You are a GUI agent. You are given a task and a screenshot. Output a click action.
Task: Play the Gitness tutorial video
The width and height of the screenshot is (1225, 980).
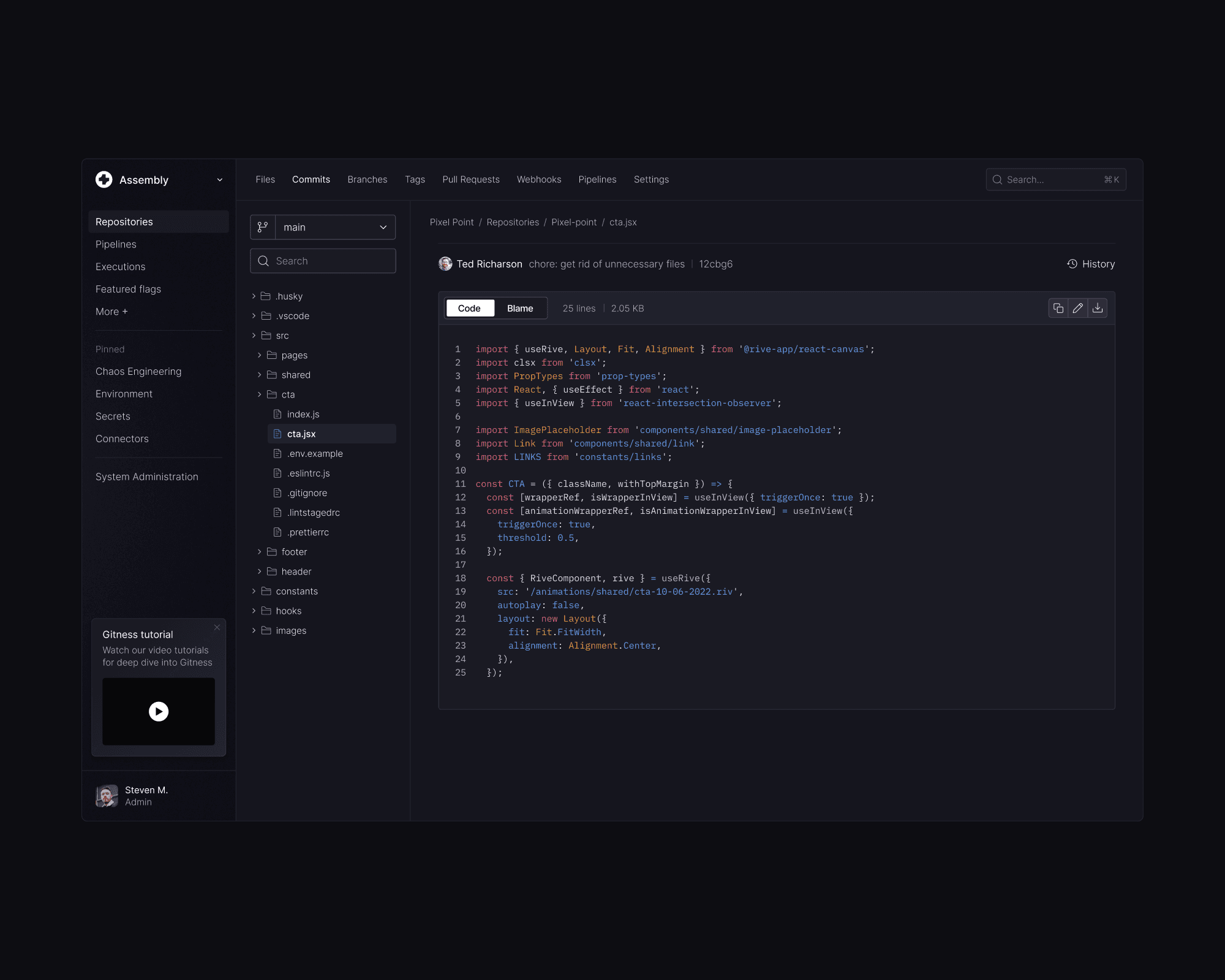pyautogui.click(x=159, y=711)
